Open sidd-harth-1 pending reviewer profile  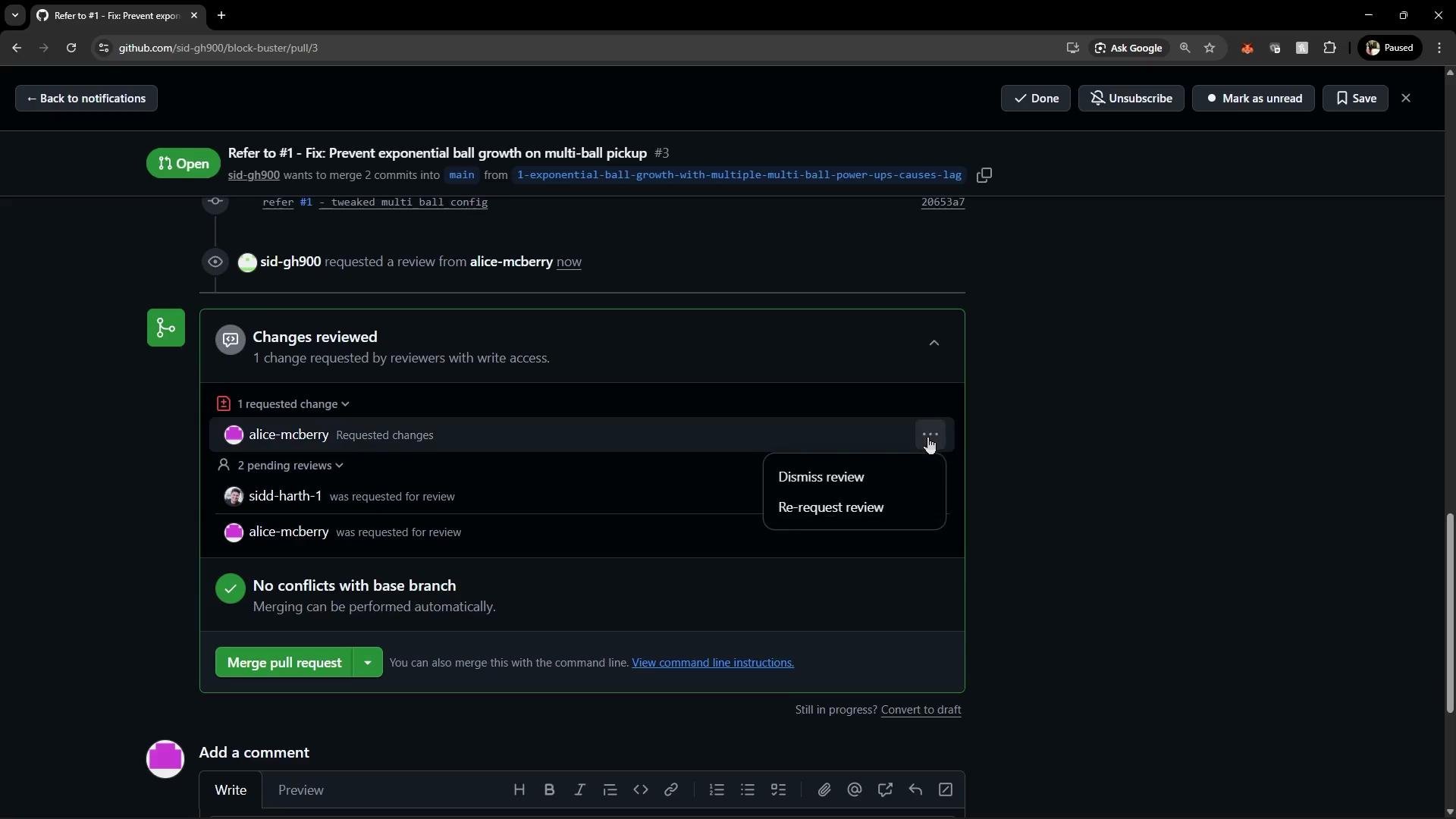[x=285, y=497]
